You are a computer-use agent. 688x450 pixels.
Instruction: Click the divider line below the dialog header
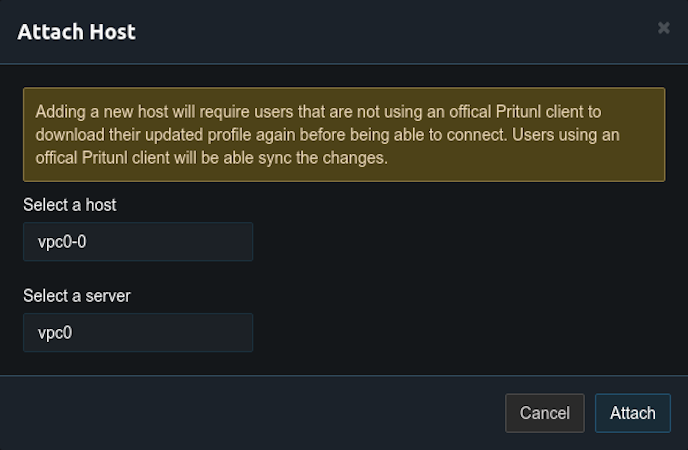coord(344,64)
